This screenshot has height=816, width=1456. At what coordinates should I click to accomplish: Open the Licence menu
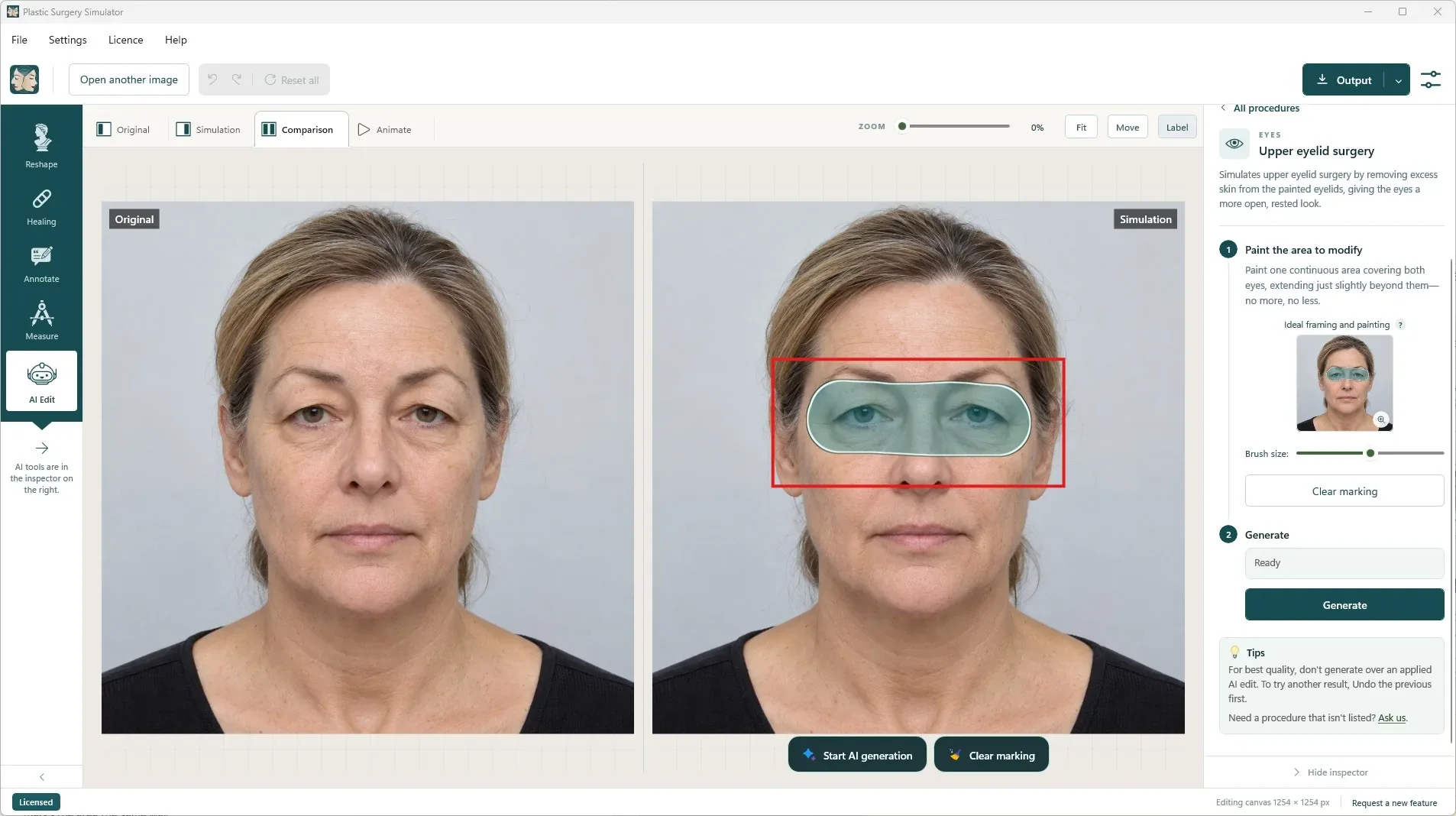click(x=125, y=40)
